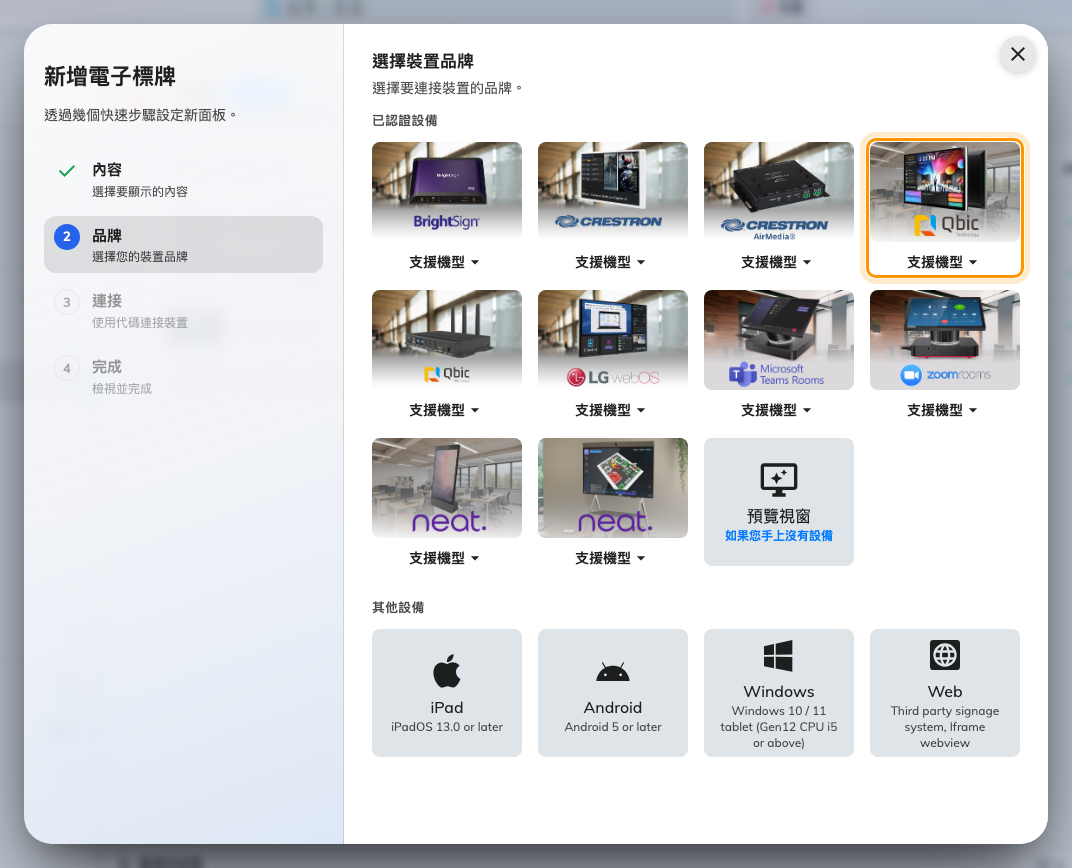The image size is (1072, 868).
Task: Select the LG webOS brand card
Action: (x=613, y=340)
